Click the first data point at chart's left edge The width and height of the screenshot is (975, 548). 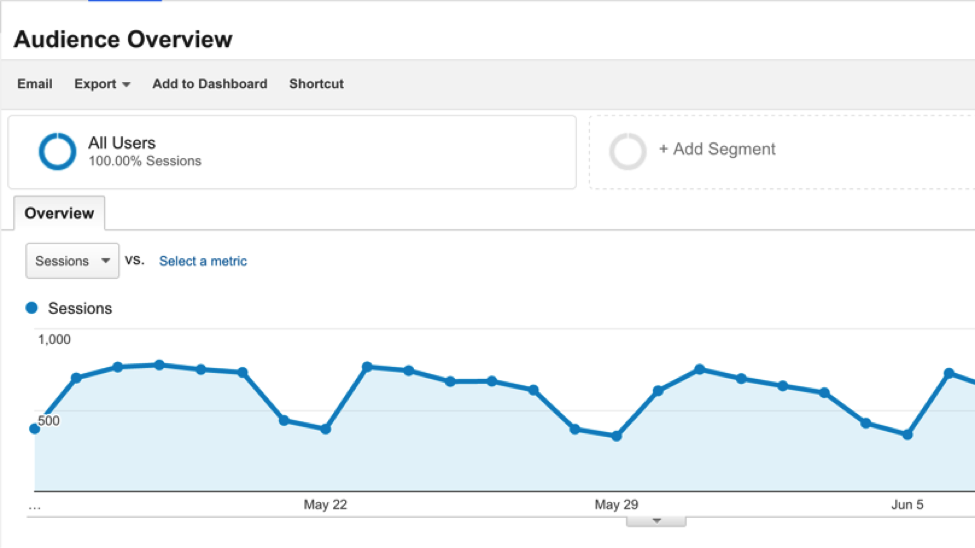coord(35,429)
